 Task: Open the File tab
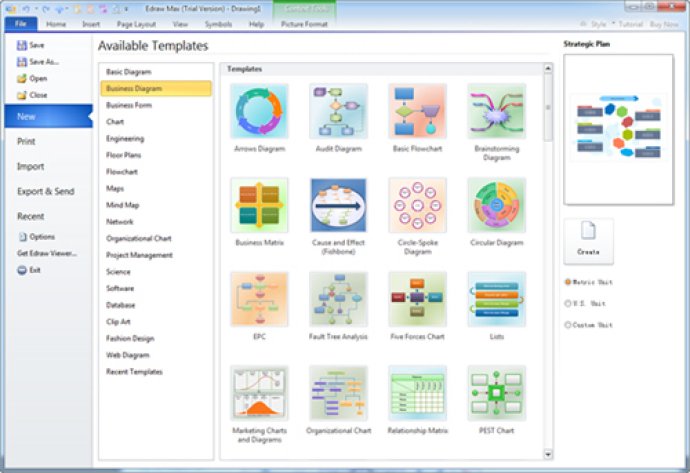(21, 24)
